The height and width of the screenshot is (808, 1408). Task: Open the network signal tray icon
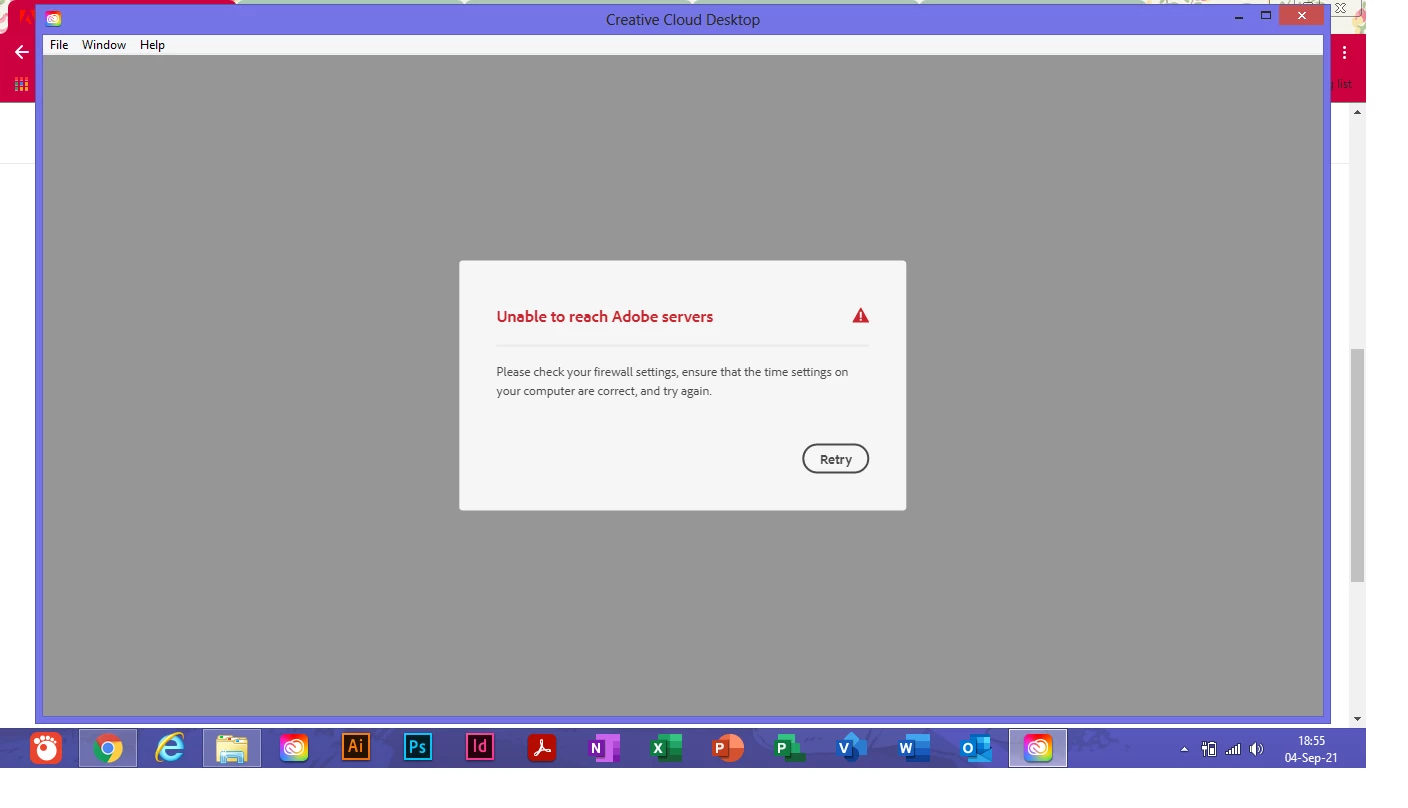1233,749
